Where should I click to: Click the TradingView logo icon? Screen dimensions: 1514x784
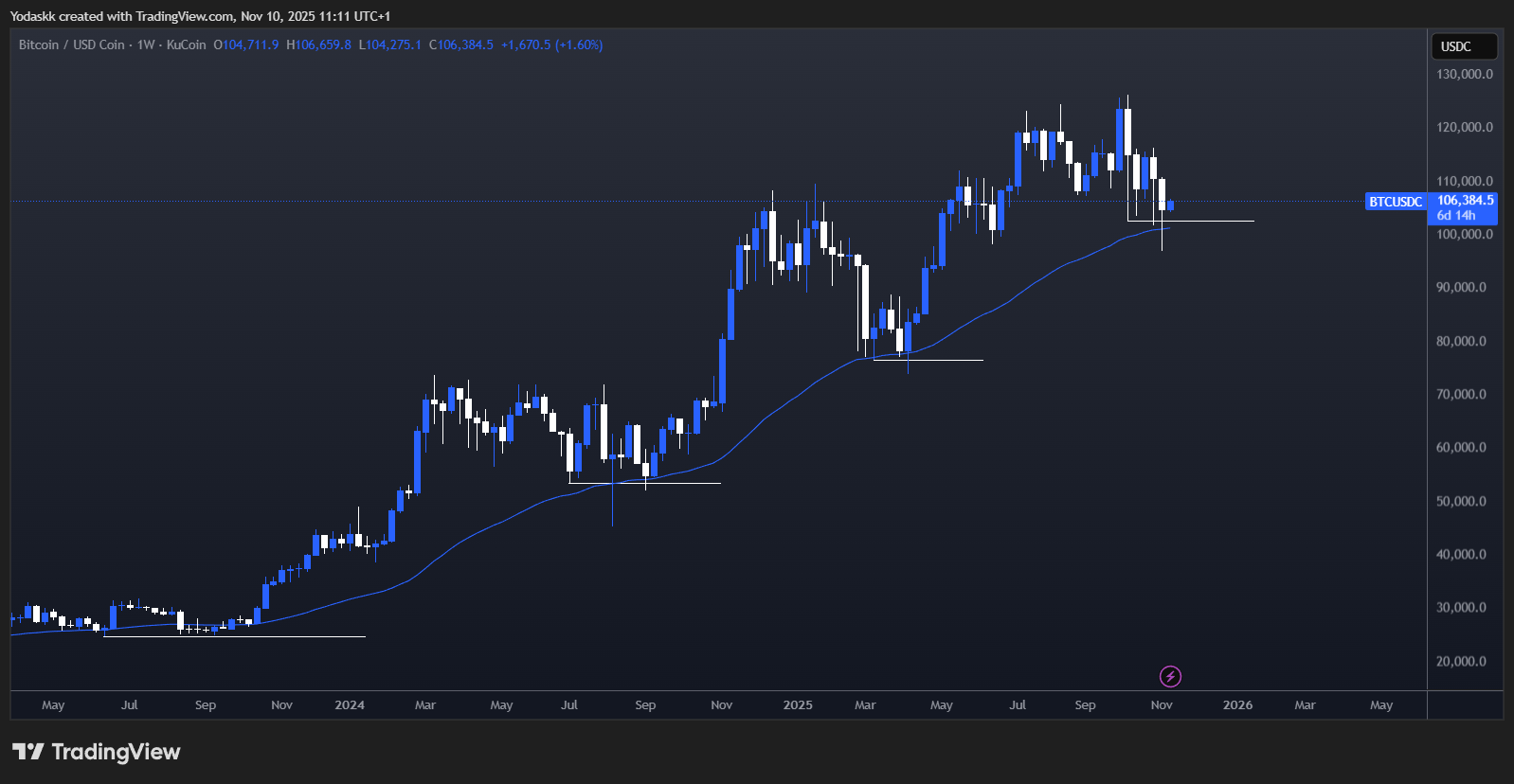click(x=28, y=752)
